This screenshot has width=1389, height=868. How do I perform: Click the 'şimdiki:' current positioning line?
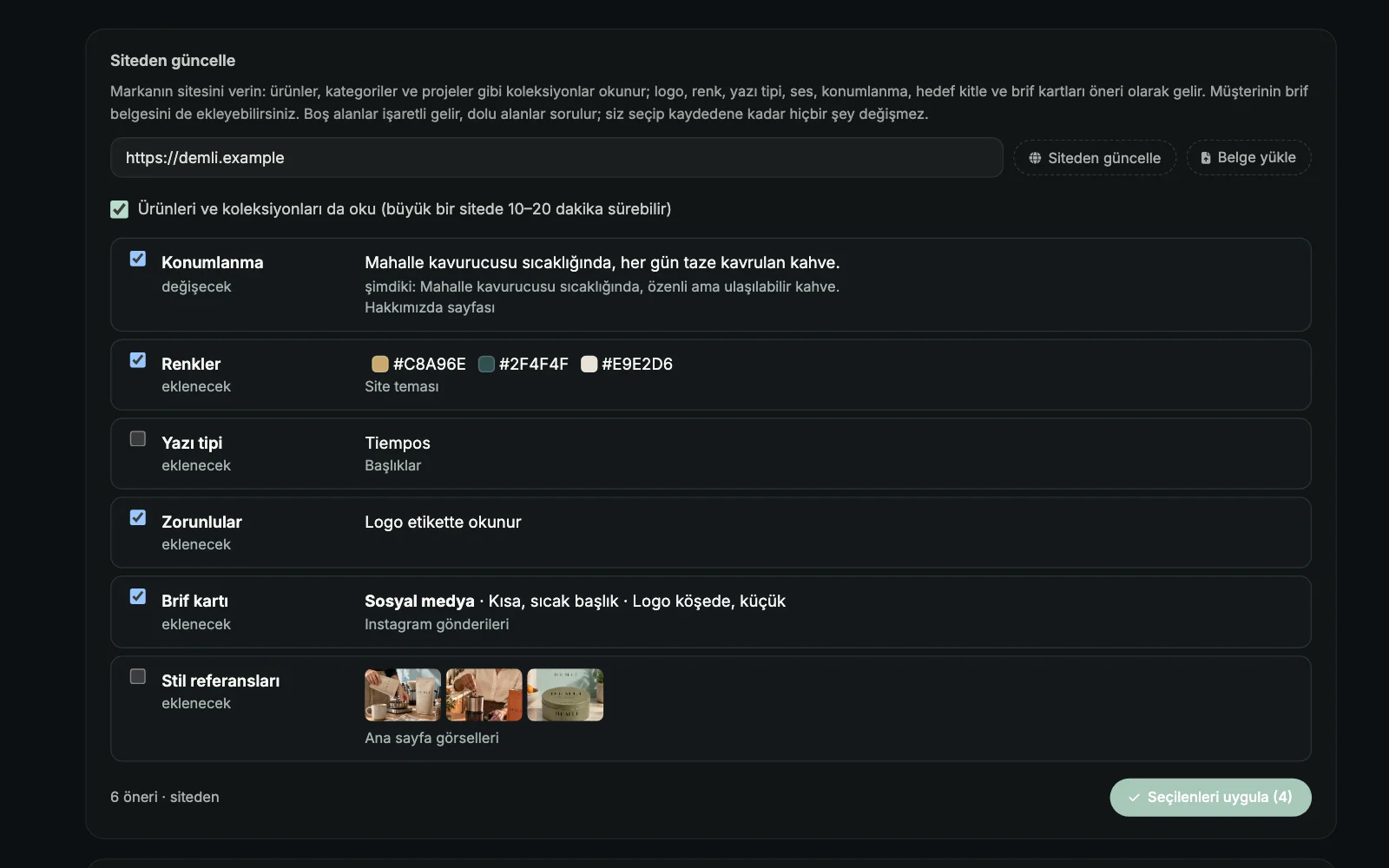[602, 287]
